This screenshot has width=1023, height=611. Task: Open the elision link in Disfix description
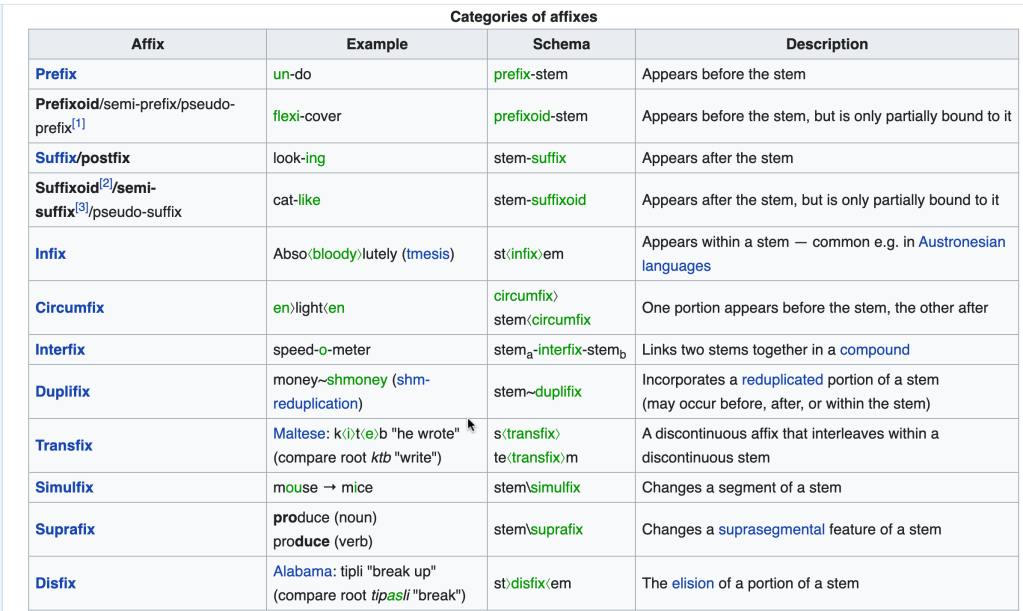pos(693,584)
